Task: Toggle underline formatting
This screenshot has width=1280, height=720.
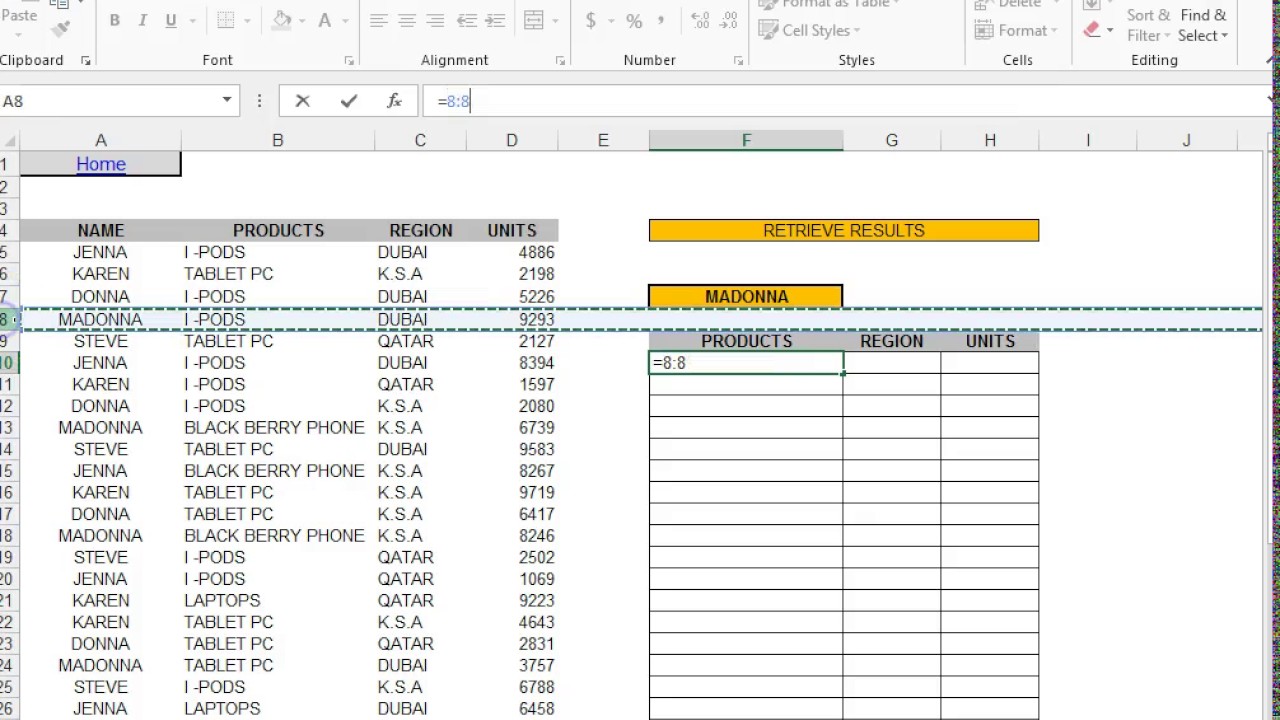Action: point(171,21)
